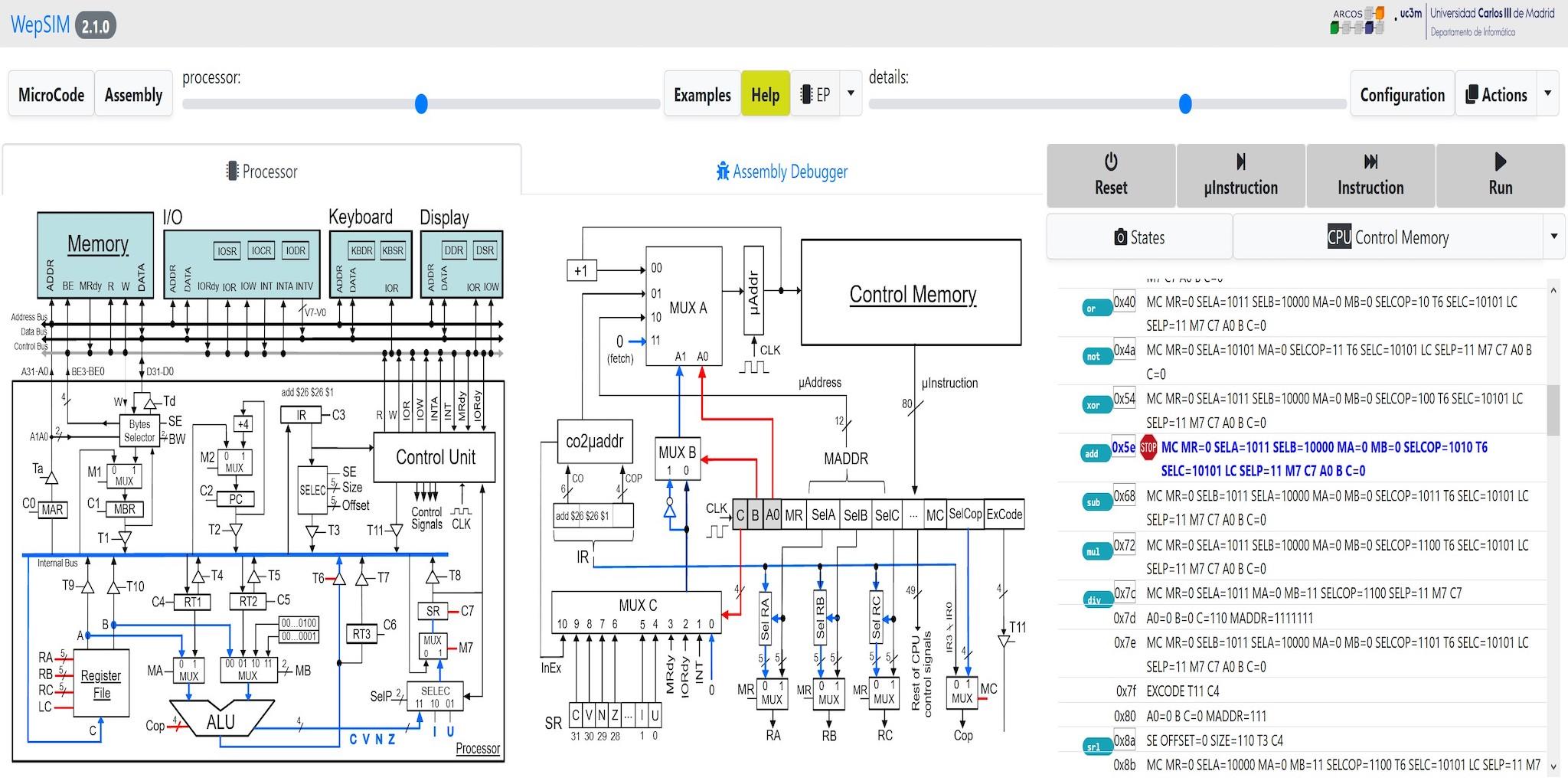
Task: Click the IR register in processor
Action: click(x=302, y=415)
